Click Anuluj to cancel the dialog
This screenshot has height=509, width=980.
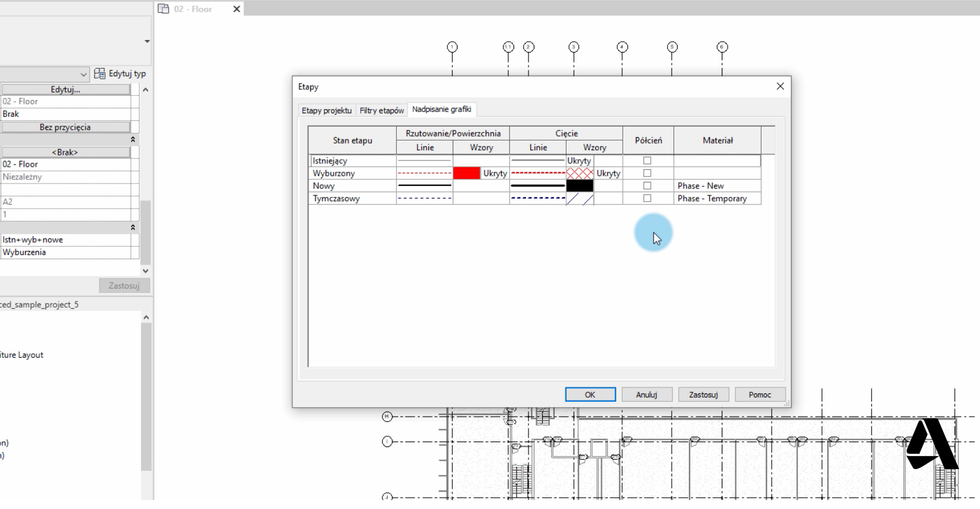coord(647,395)
